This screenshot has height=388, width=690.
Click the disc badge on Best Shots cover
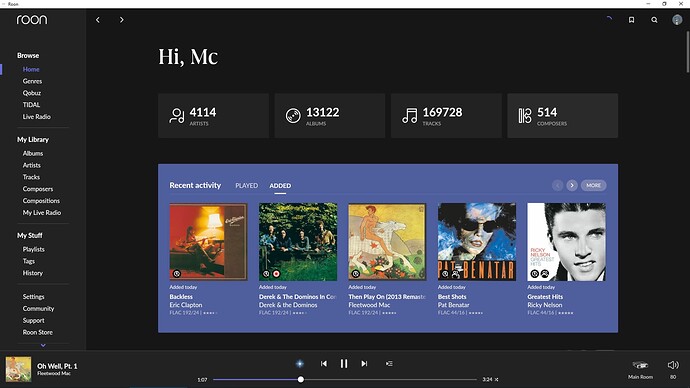(x=445, y=274)
